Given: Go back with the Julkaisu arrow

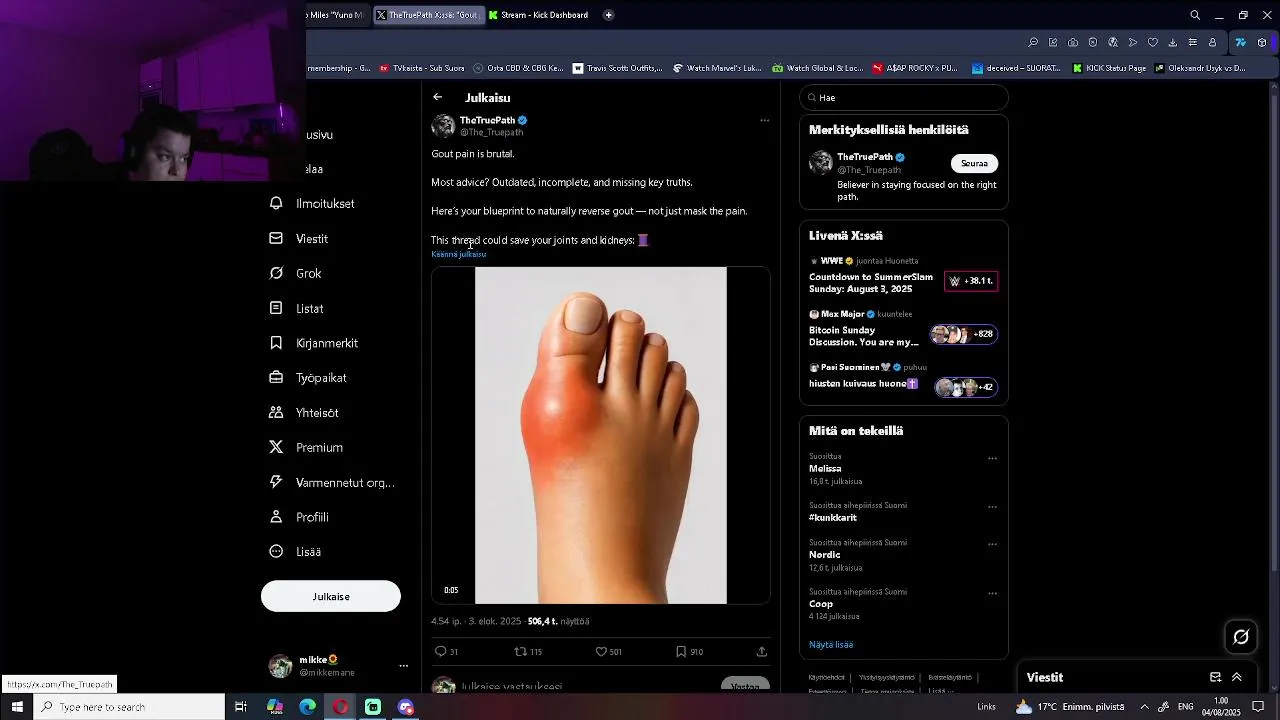Looking at the screenshot, I should coord(437,97).
